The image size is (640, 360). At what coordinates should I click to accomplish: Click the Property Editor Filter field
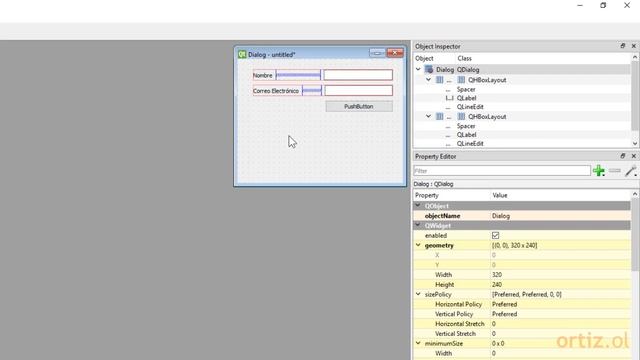click(x=502, y=171)
